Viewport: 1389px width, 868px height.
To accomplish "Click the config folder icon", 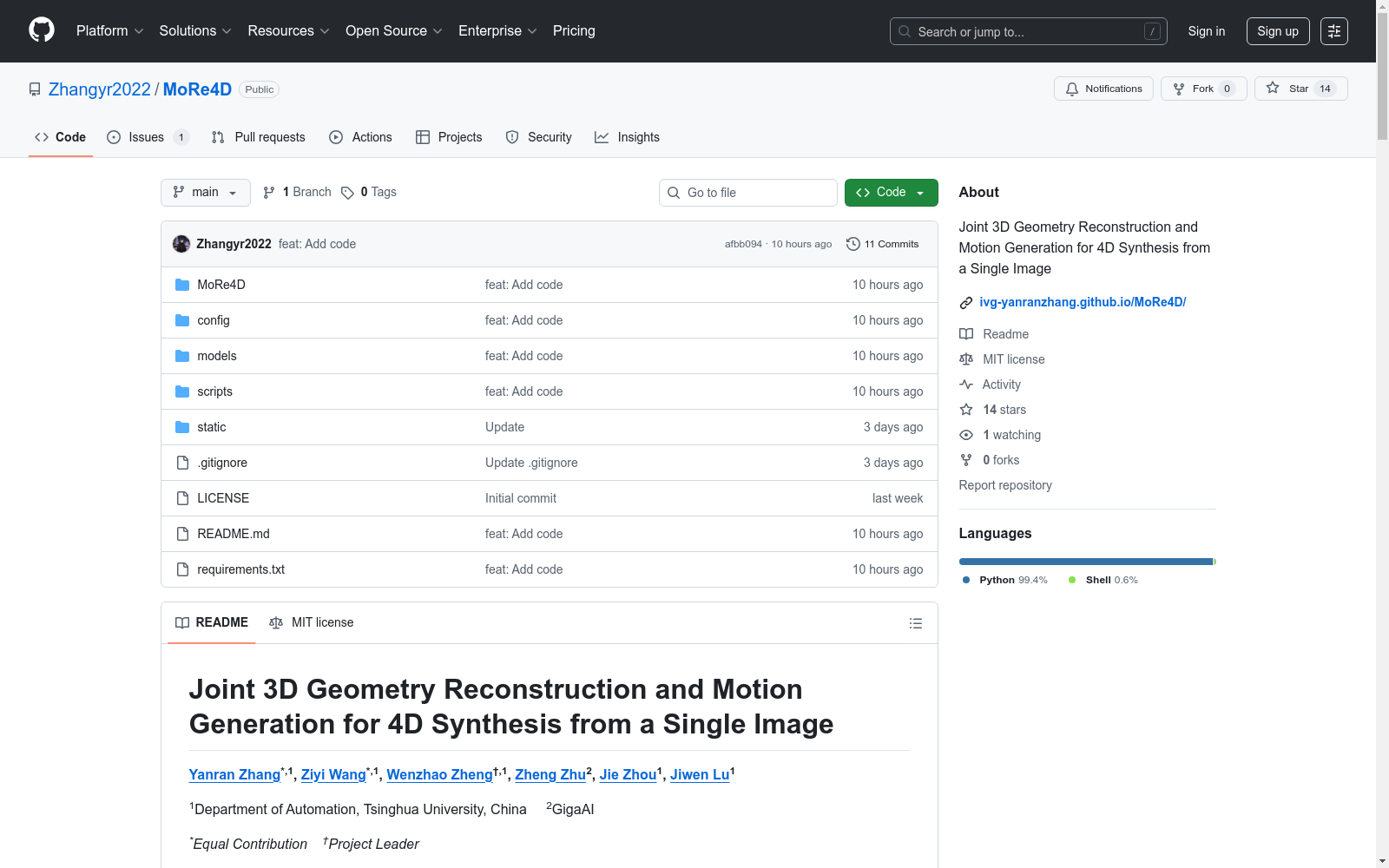I will (x=182, y=320).
